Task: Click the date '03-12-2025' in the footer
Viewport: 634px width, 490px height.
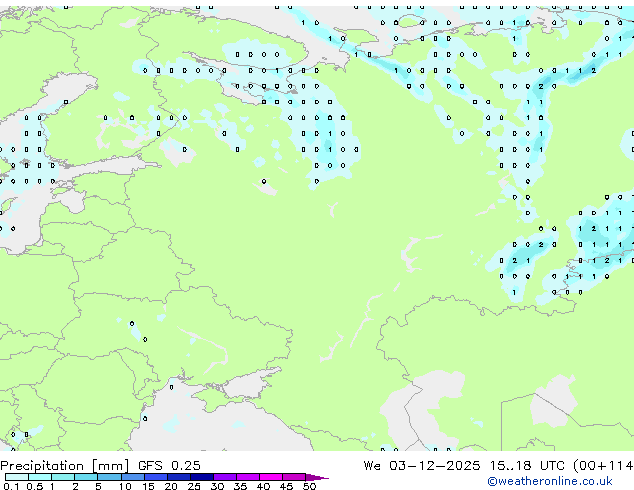Action: [435, 465]
